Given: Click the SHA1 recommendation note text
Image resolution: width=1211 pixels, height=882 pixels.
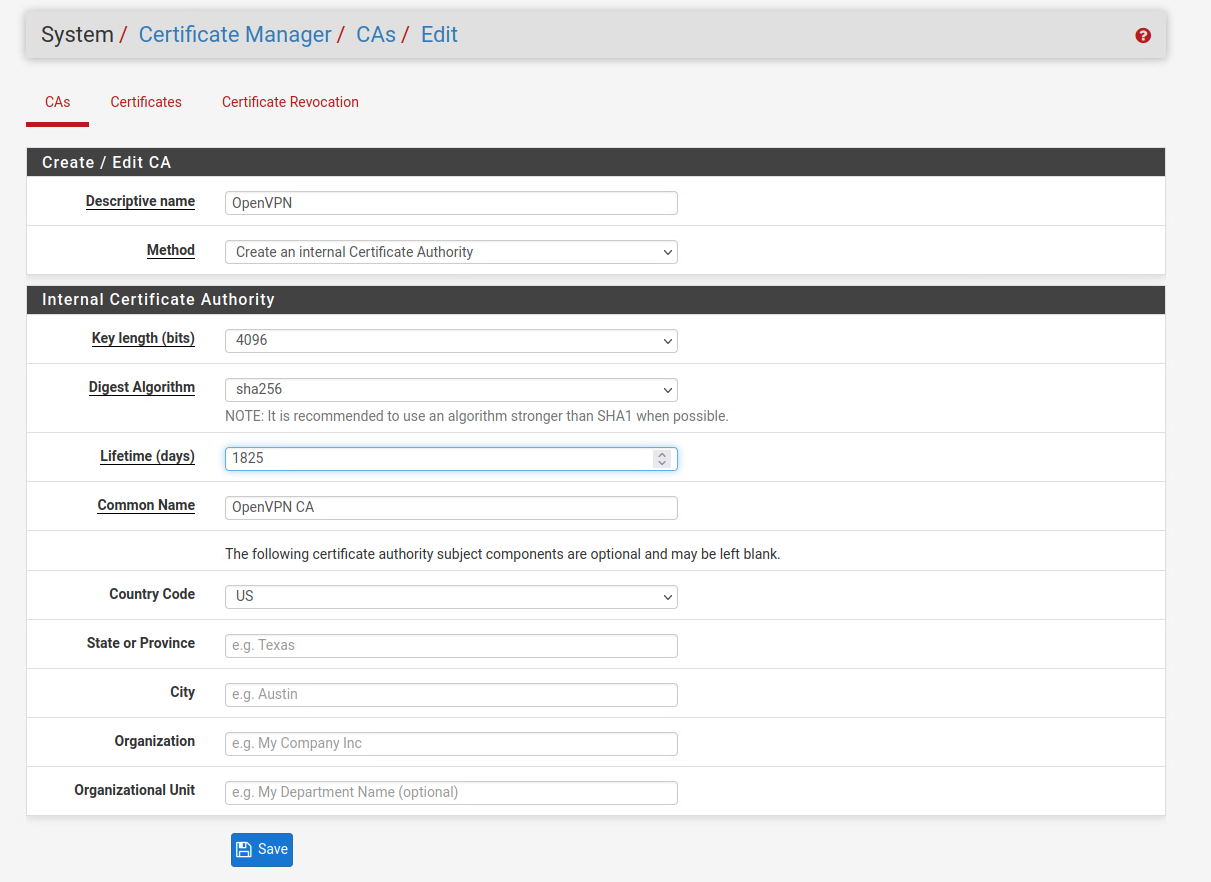Looking at the screenshot, I should [x=477, y=416].
